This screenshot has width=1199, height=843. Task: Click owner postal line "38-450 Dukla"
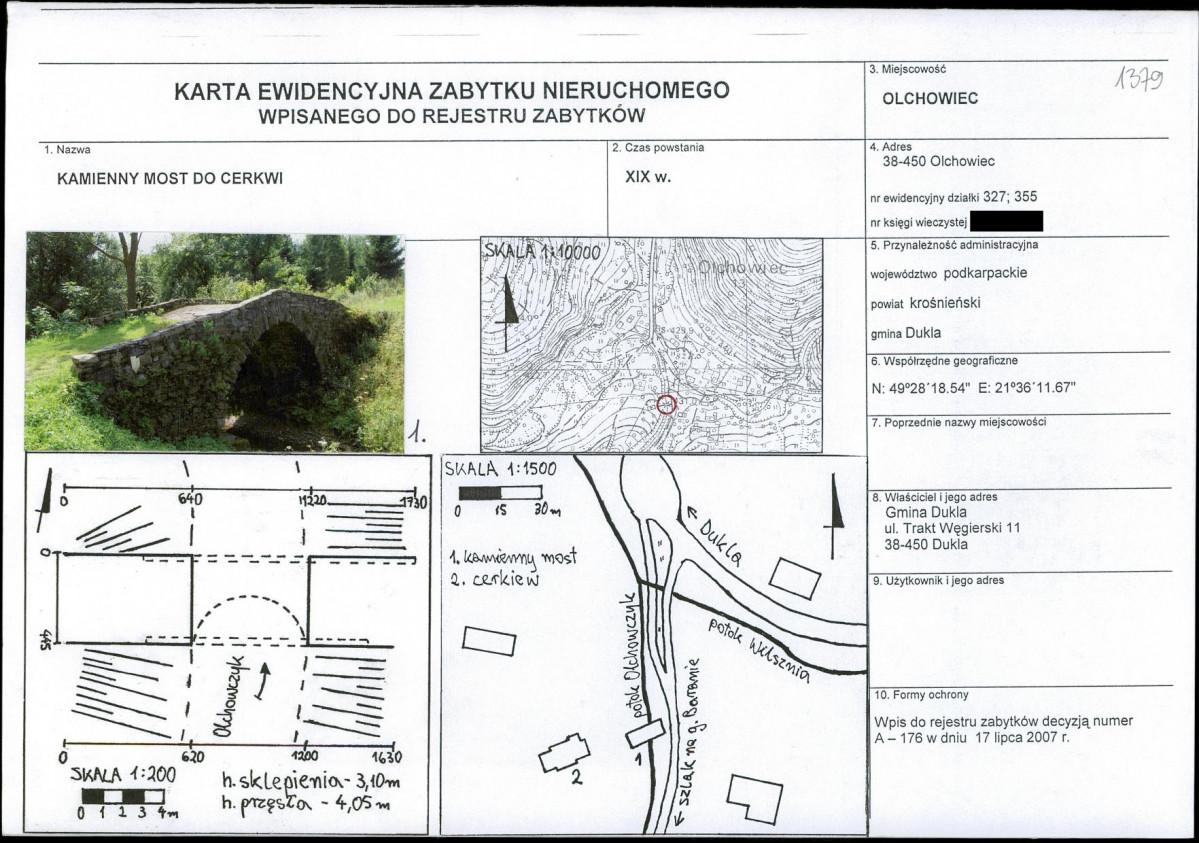(x=925, y=545)
